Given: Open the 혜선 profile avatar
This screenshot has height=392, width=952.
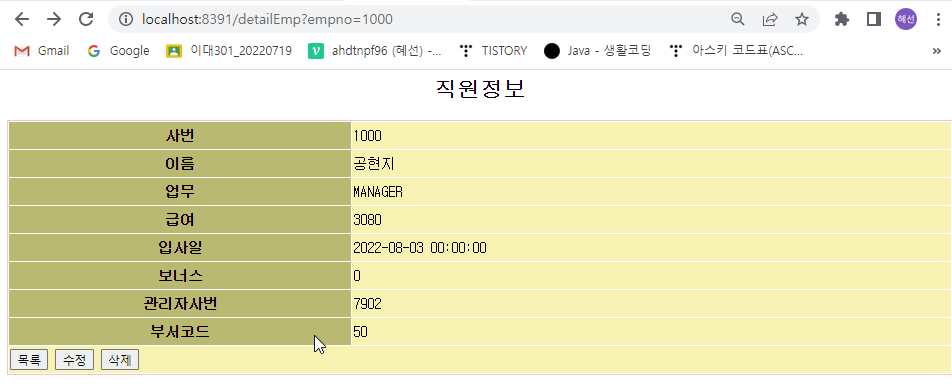Looking at the screenshot, I should (x=905, y=19).
